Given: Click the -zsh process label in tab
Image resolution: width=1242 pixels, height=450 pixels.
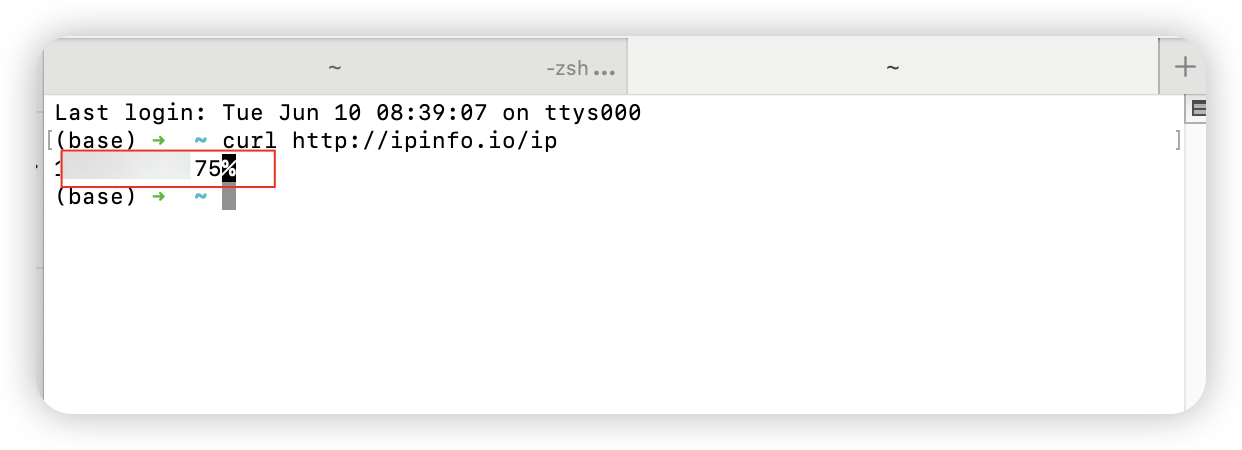Looking at the screenshot, I should click(567, 69).
